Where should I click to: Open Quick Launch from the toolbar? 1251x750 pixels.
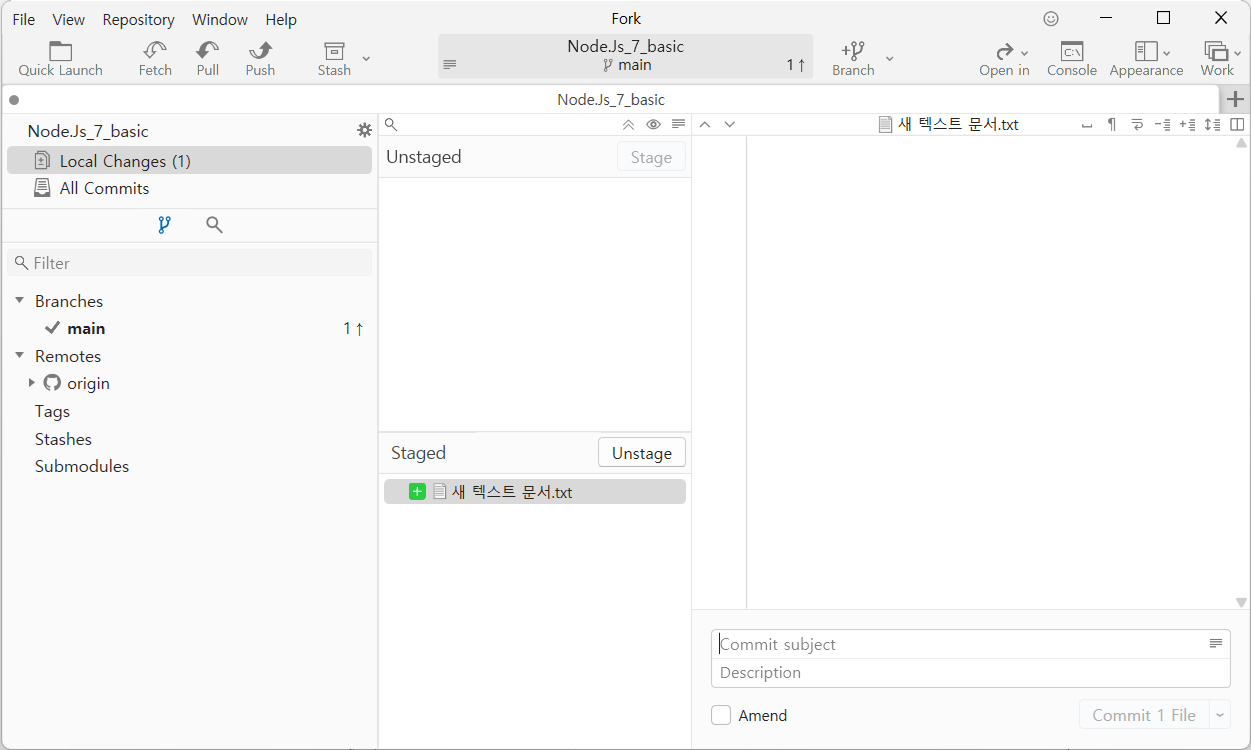click(x=60, y=59)
